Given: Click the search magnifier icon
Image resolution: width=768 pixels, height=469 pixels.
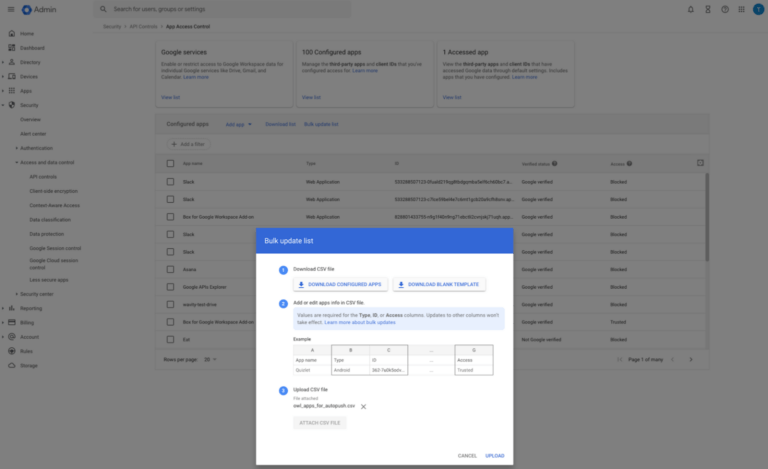Looking at the screenshot, I should click(103, 9).
